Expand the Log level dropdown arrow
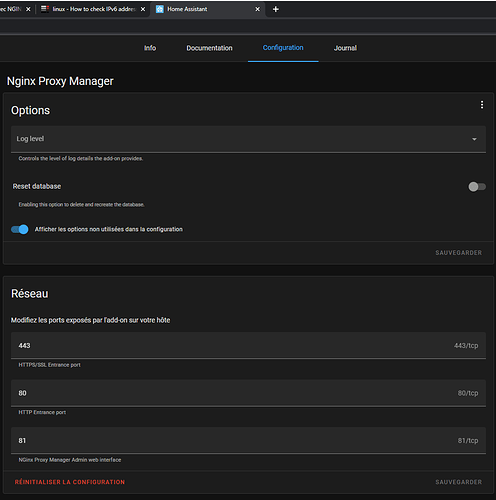 click(474, 139)
